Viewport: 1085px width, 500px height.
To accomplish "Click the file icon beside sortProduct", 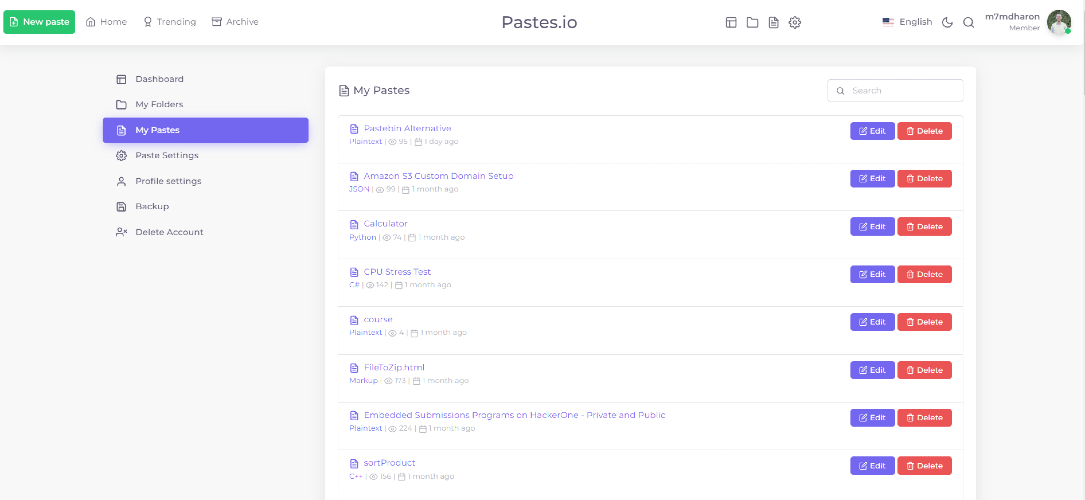I will 354,463.
